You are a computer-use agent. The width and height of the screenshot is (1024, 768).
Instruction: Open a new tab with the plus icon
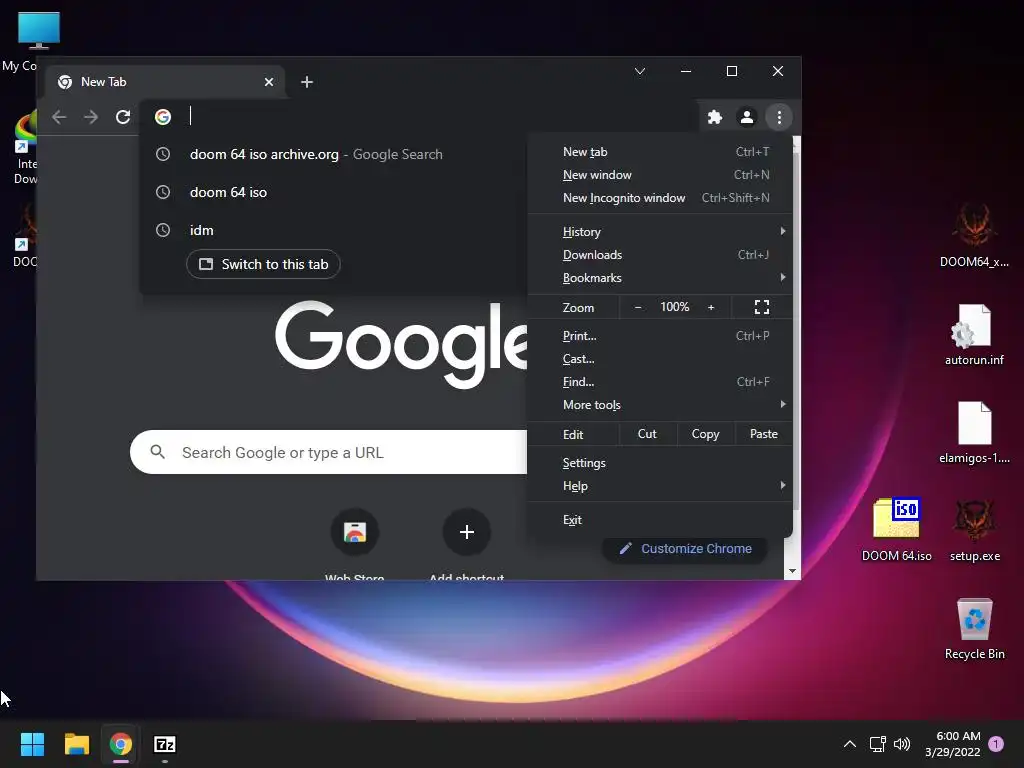(x=306, y=82)
